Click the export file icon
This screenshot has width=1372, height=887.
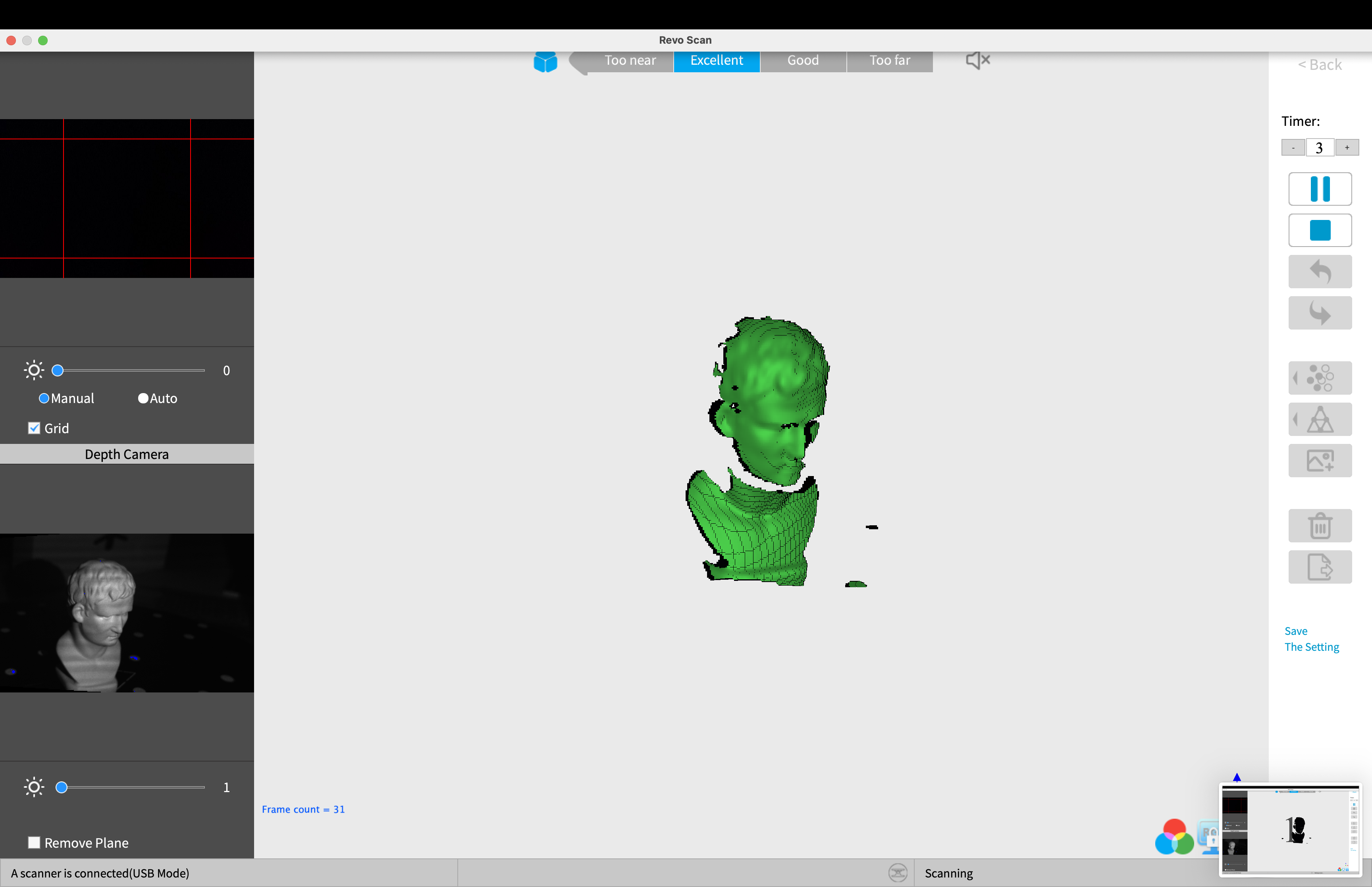tap(1319, 567)
